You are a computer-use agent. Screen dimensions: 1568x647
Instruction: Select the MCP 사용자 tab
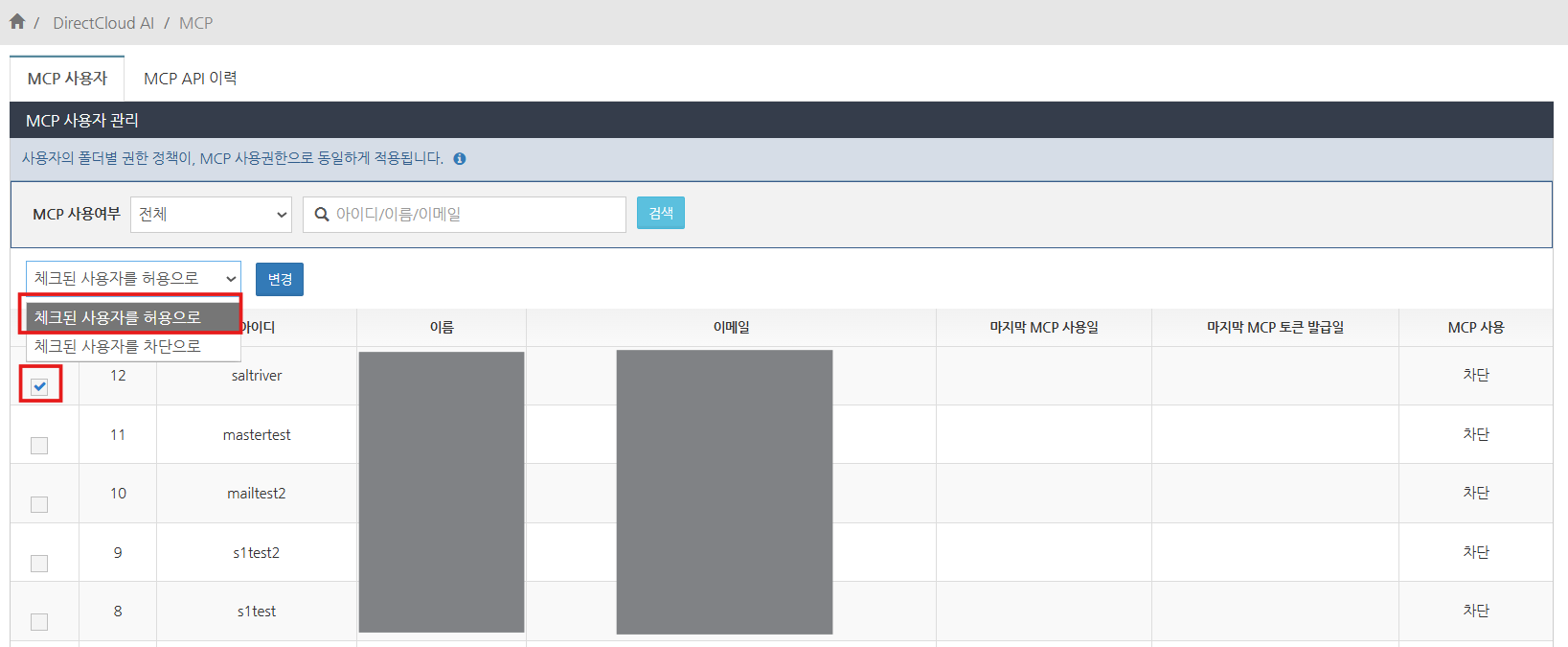coord(67,79)
